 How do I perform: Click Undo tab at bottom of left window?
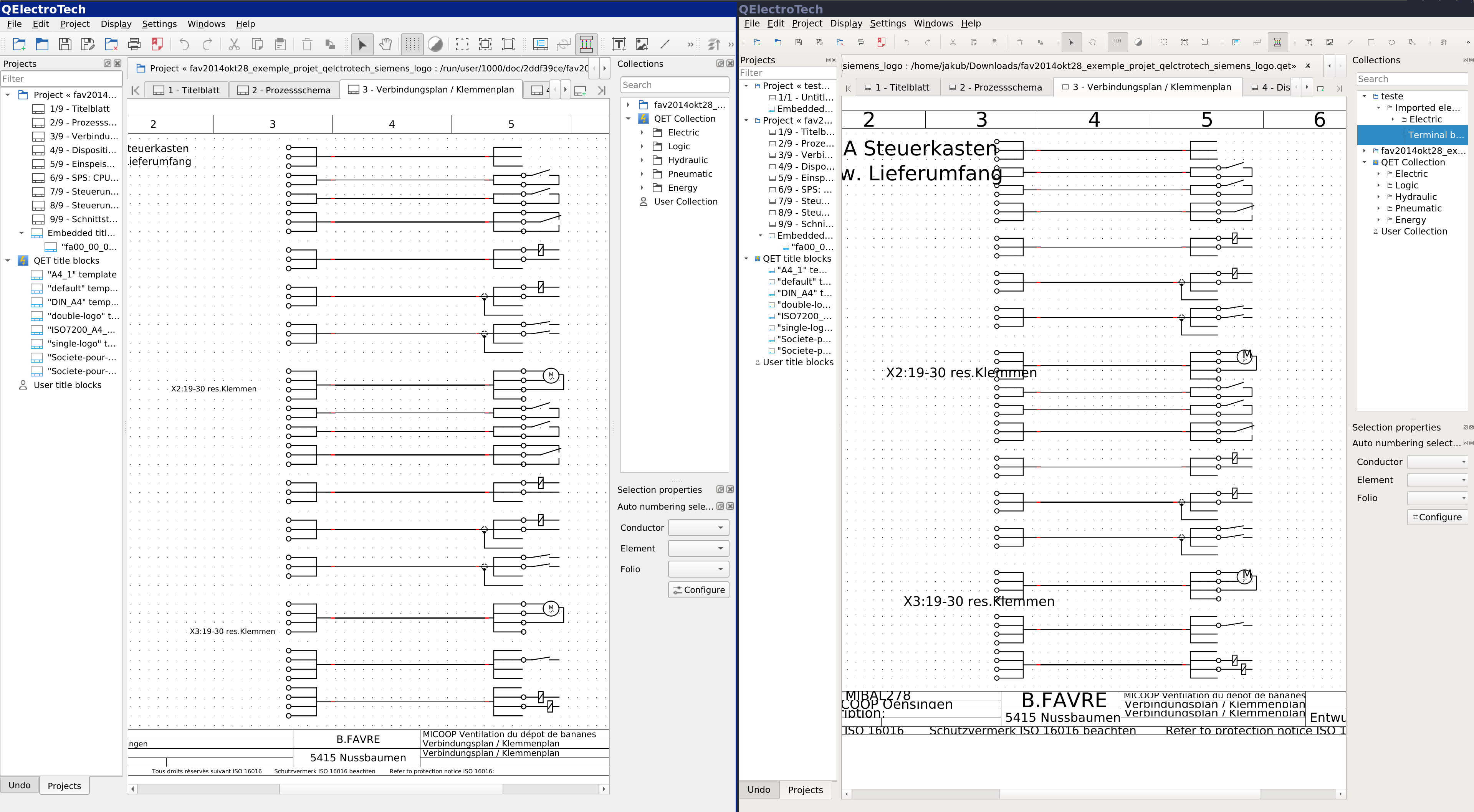pos(20,785)
